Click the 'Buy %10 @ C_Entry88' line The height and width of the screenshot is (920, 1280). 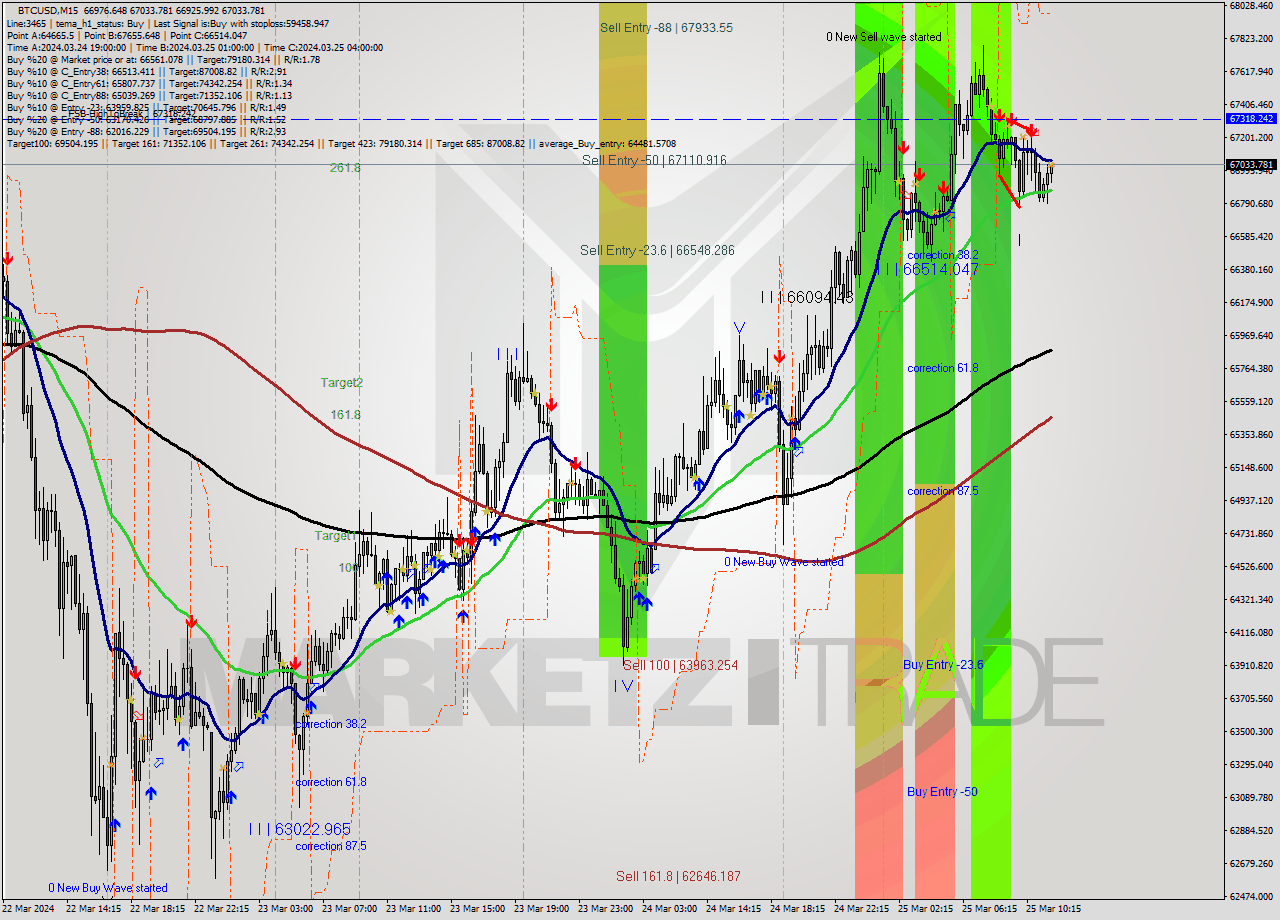click(149, 95)
